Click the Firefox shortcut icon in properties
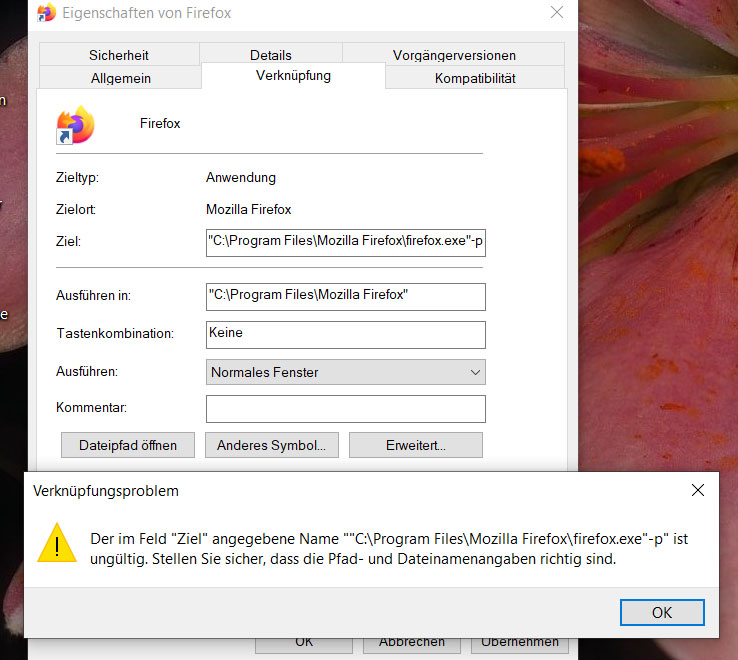 click(x=75, y=125)
